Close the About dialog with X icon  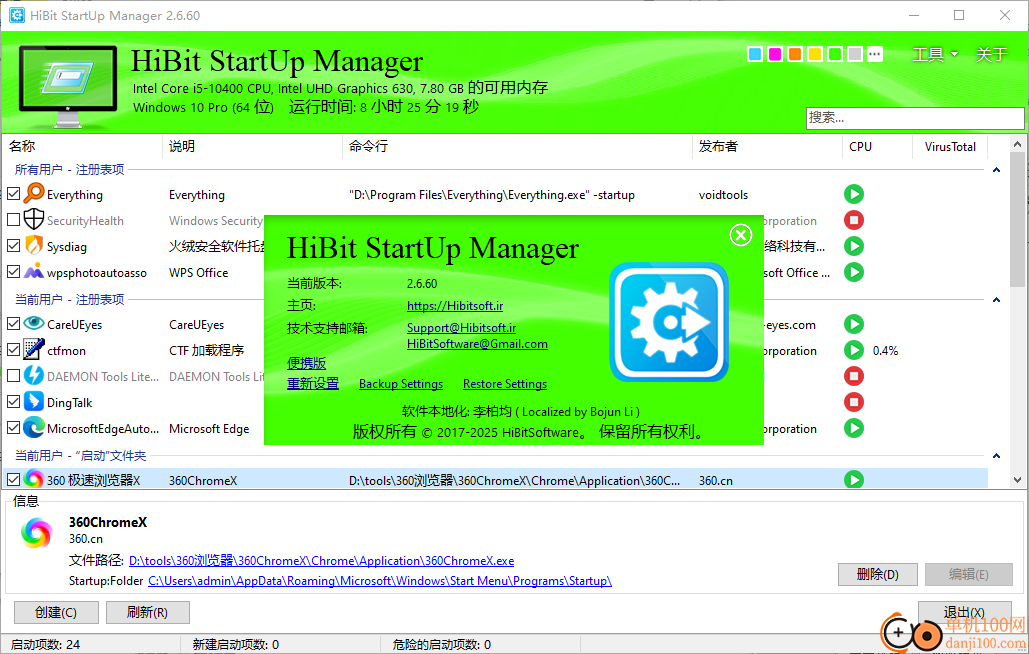point(741,235)
